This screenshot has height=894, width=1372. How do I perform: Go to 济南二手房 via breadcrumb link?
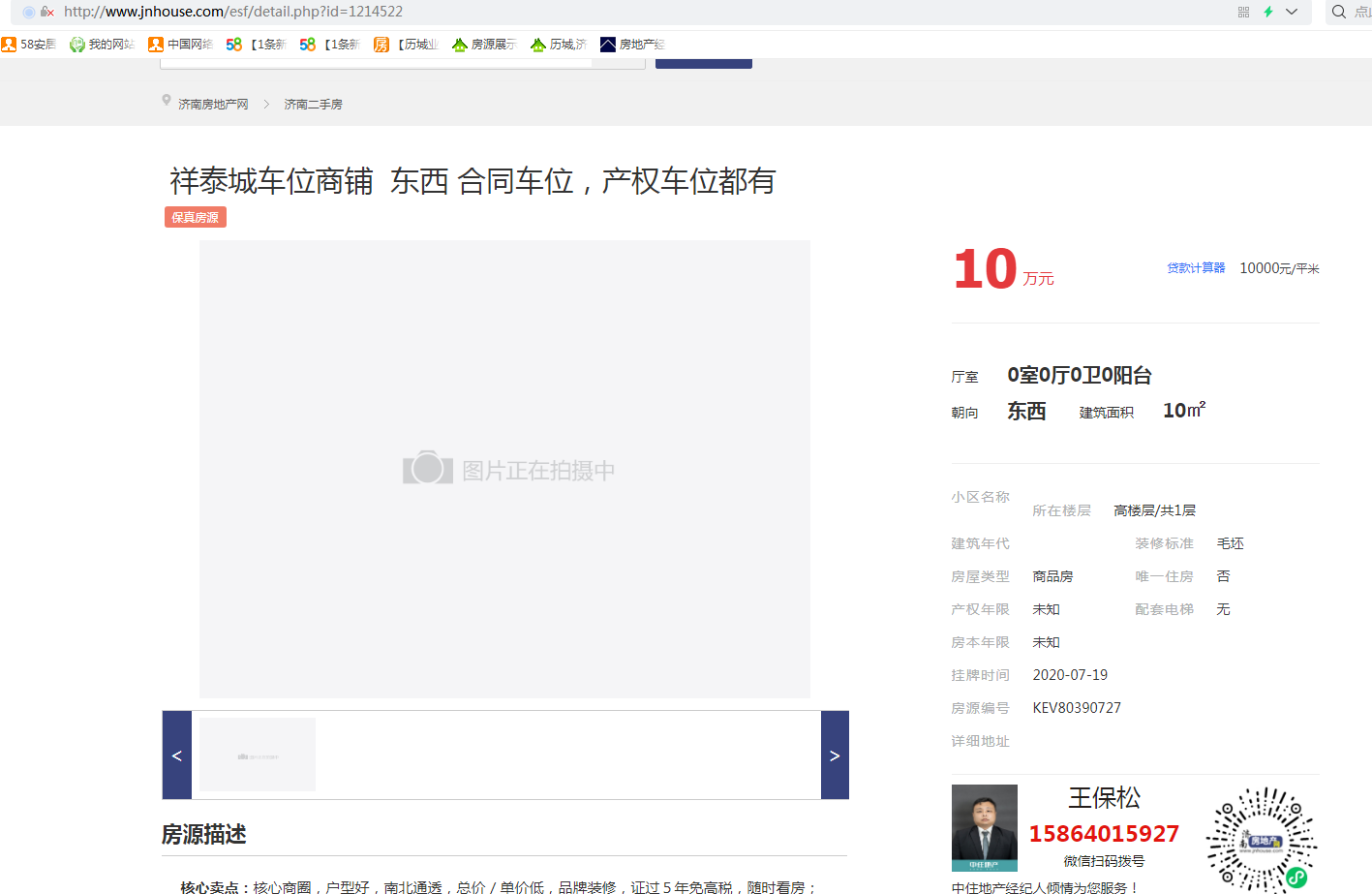click(312, 104)
